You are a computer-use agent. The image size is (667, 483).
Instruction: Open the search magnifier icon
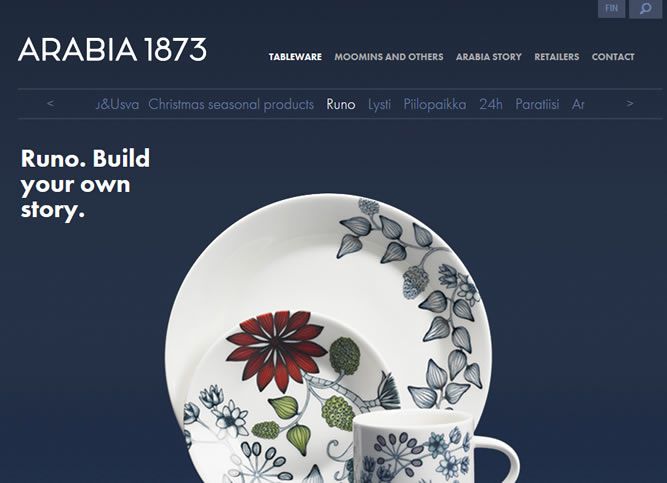point(645,9)
